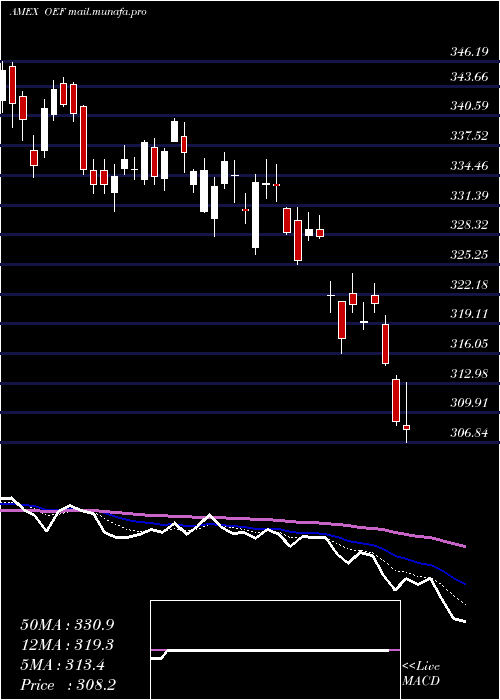500x700 pixels.
Task: Click the AMEX OEF mail.munafa.pro chart title
Action: [78, 12]
